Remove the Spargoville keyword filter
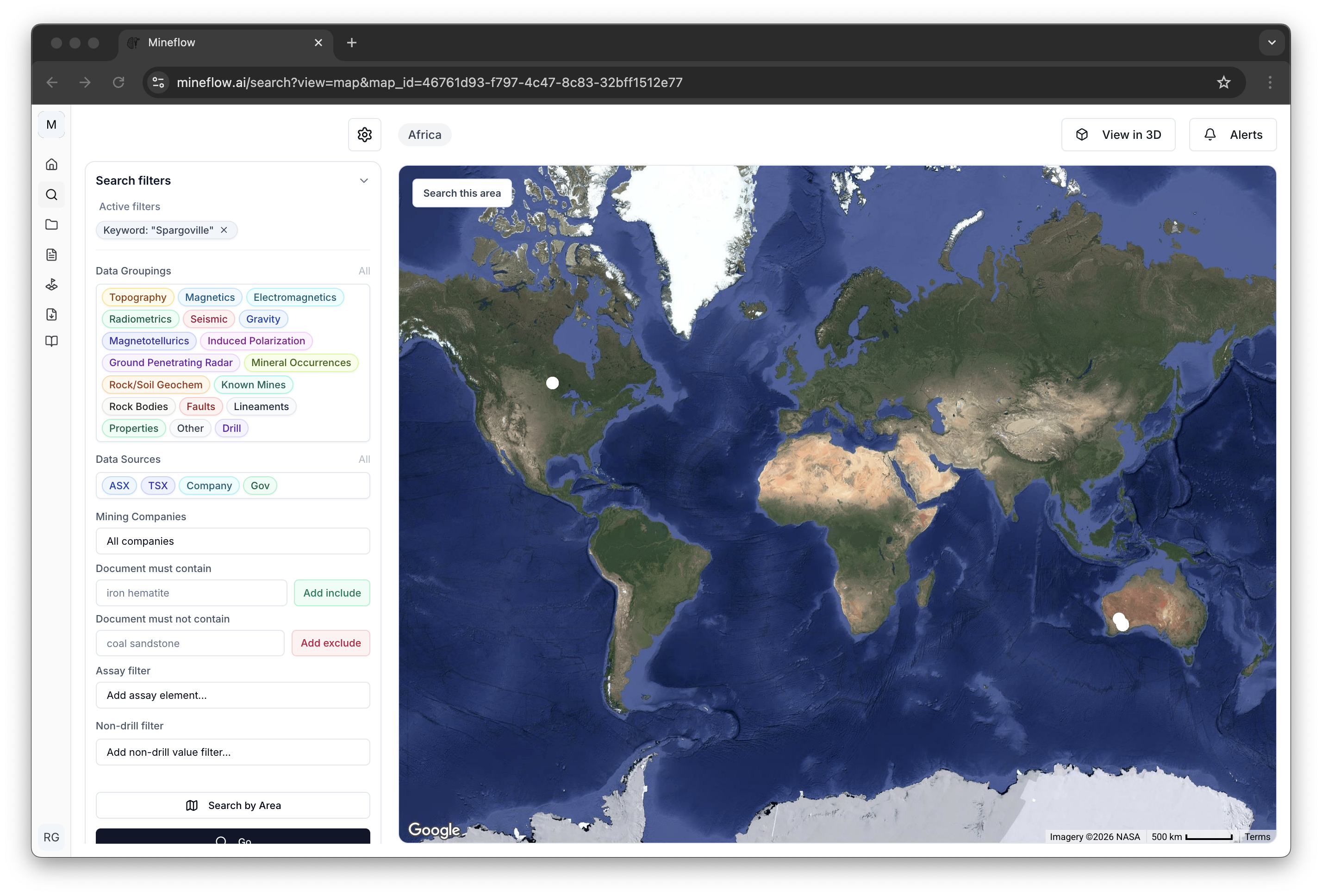This screenshot has width=1322, height=896. tap(224, 230)
